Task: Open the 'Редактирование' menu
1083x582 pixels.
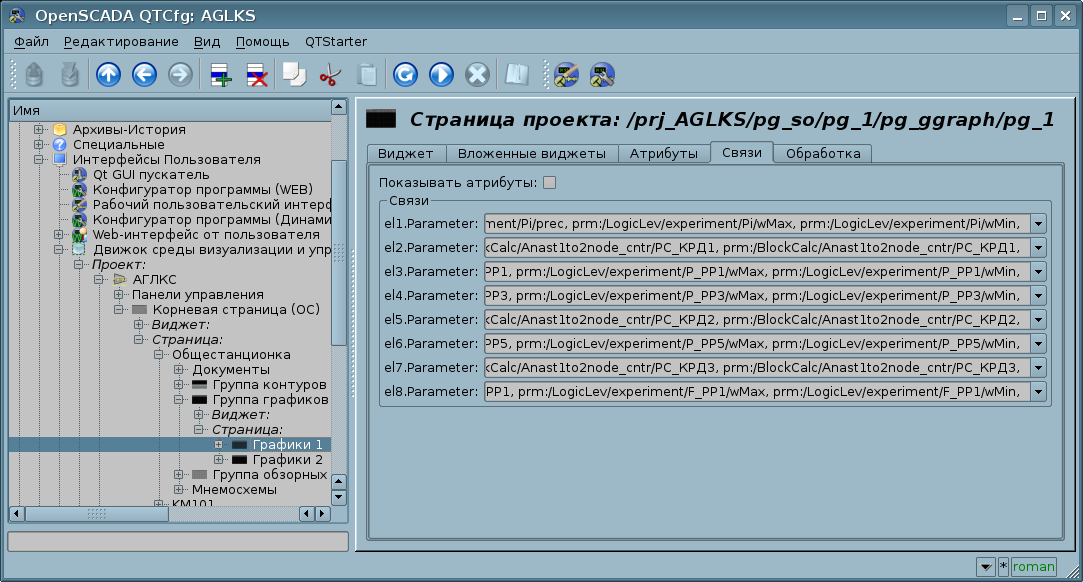Action: pos(121,41)
